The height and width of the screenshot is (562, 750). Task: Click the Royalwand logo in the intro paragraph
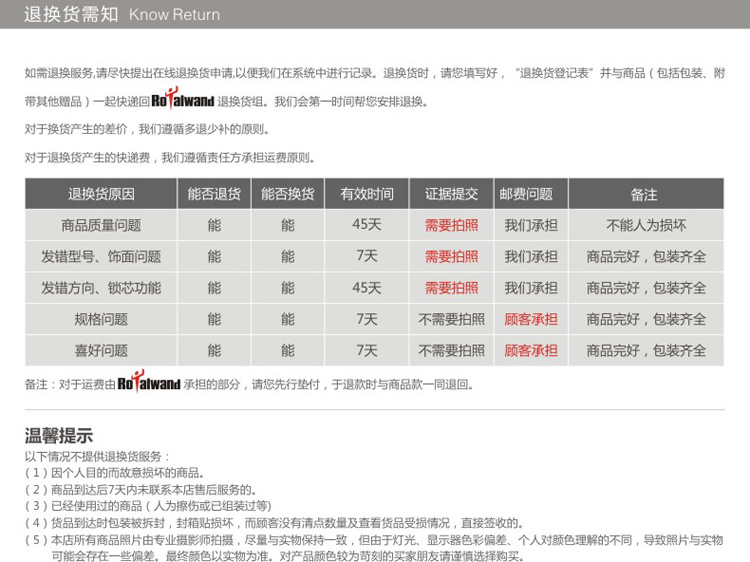point(183,99)
